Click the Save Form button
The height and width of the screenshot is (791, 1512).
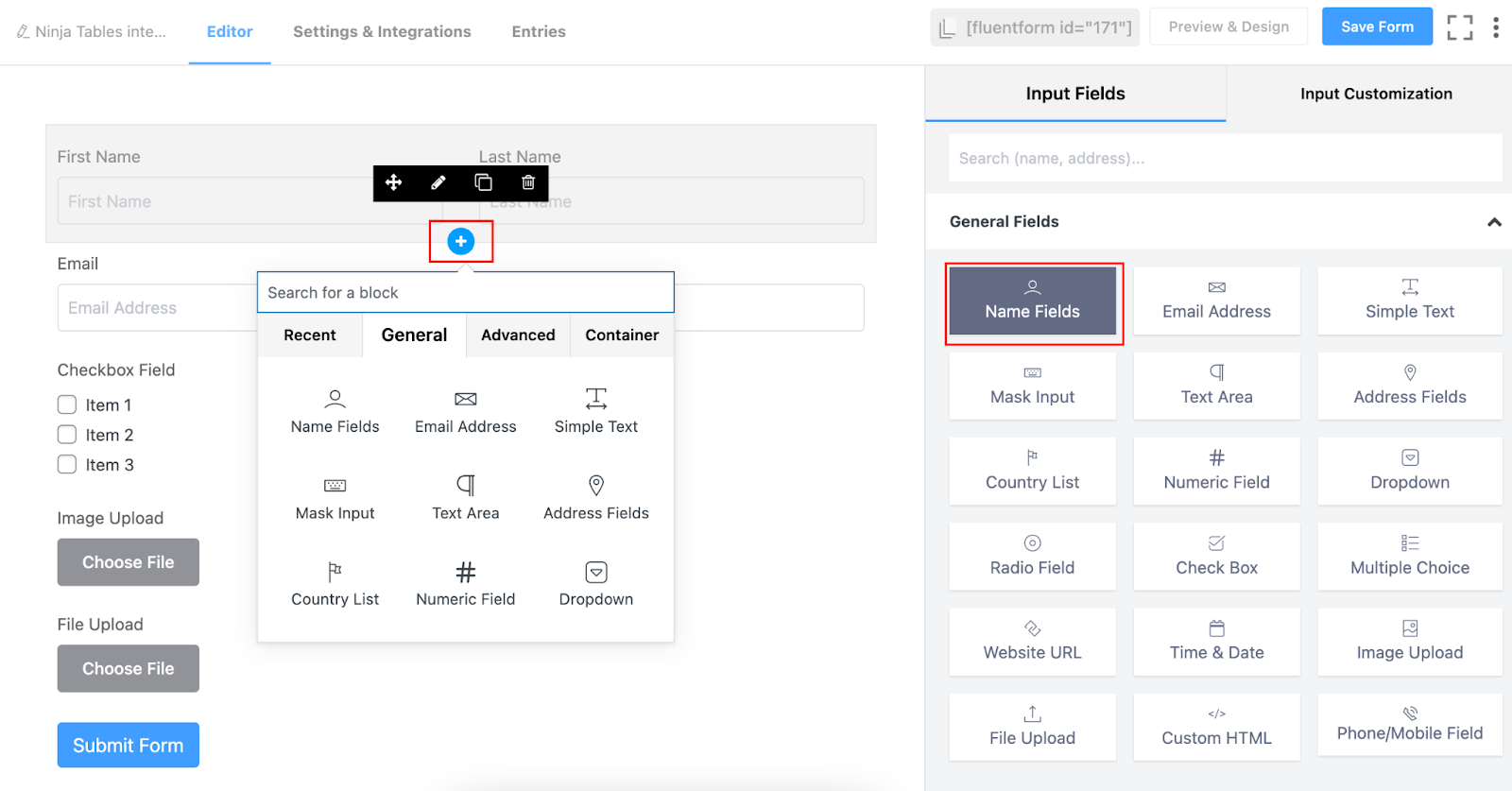(x=1377, y=26)
